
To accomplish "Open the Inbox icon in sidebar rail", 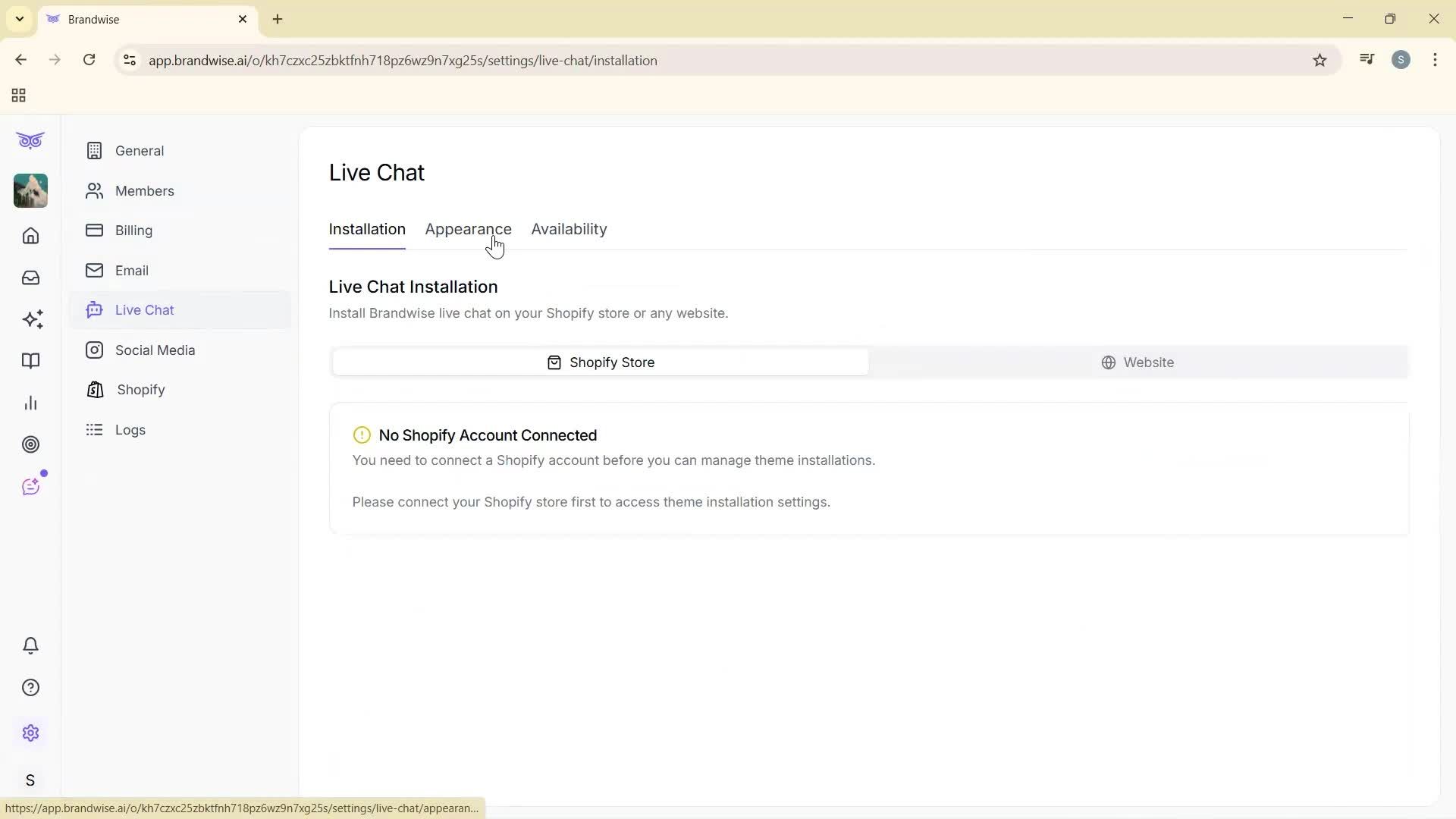I will (x=30, y=278).
